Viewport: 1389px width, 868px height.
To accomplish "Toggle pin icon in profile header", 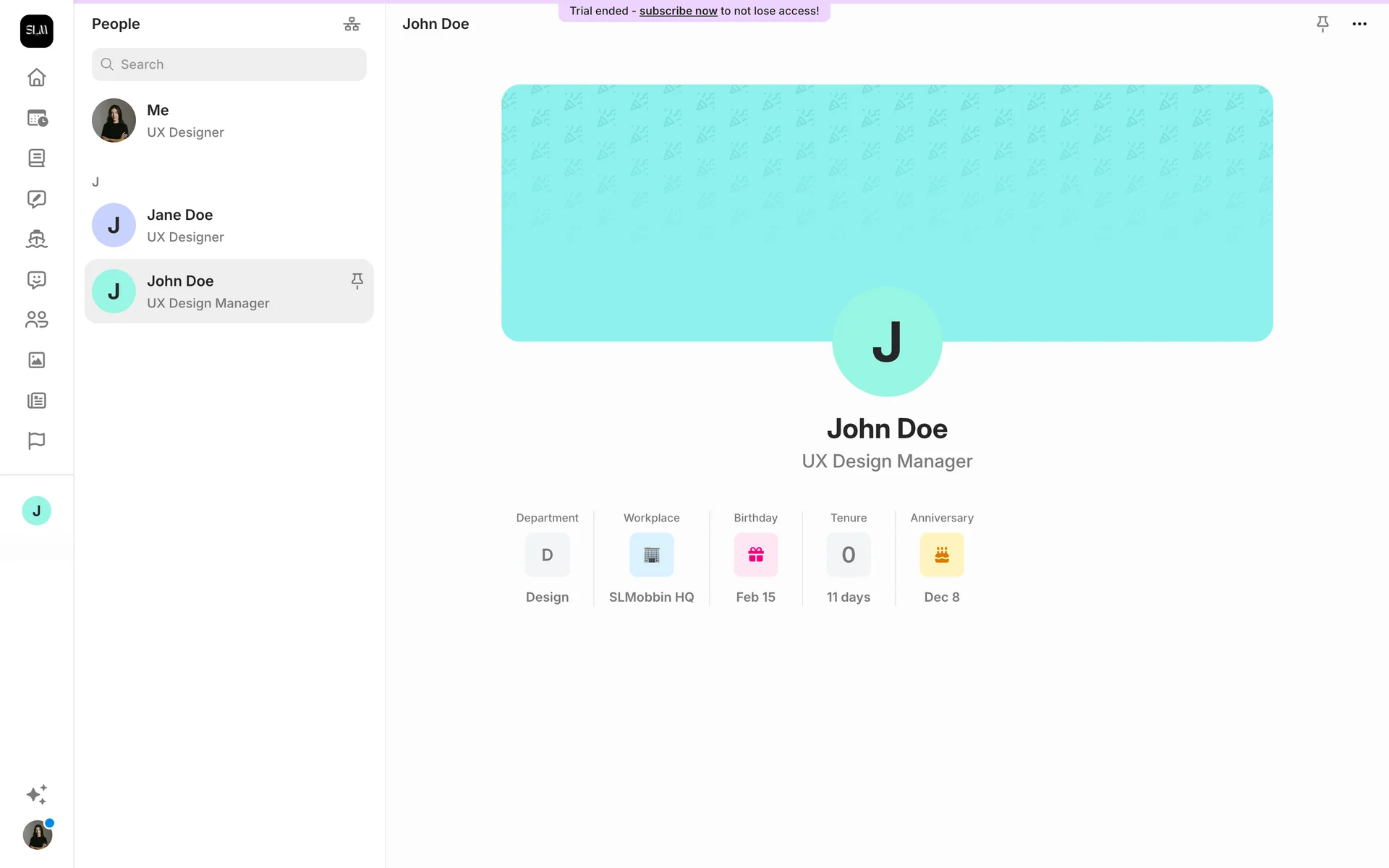I will (1322, 24).
